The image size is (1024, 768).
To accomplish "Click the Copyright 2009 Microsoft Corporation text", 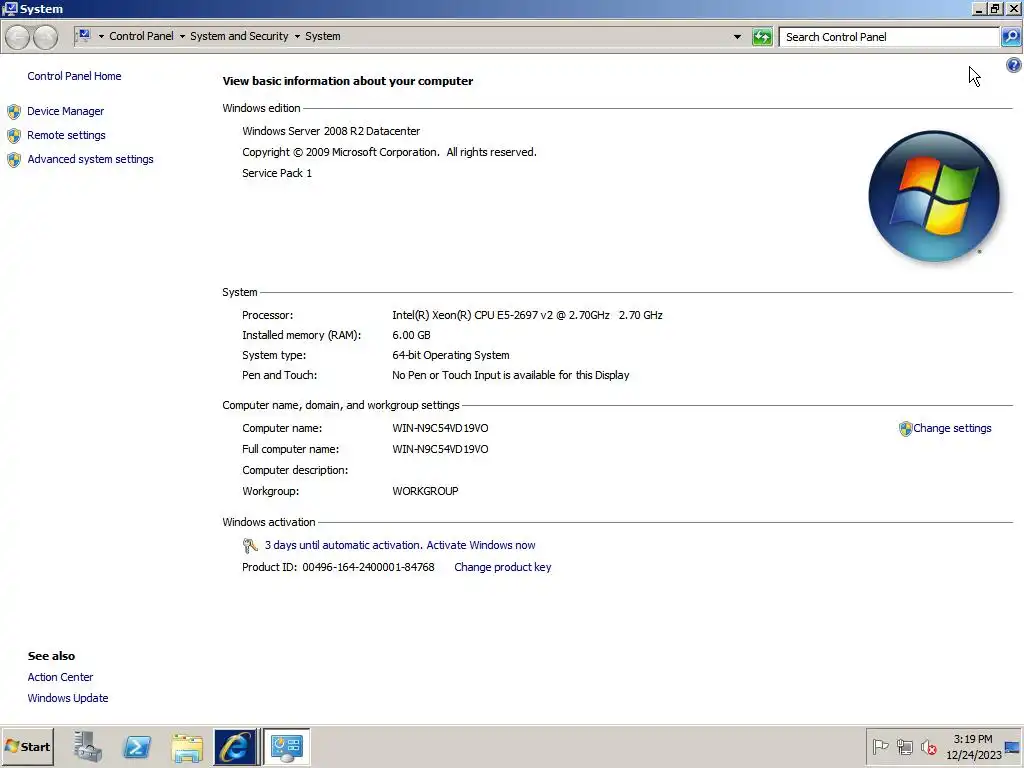I will pos(389,152).
